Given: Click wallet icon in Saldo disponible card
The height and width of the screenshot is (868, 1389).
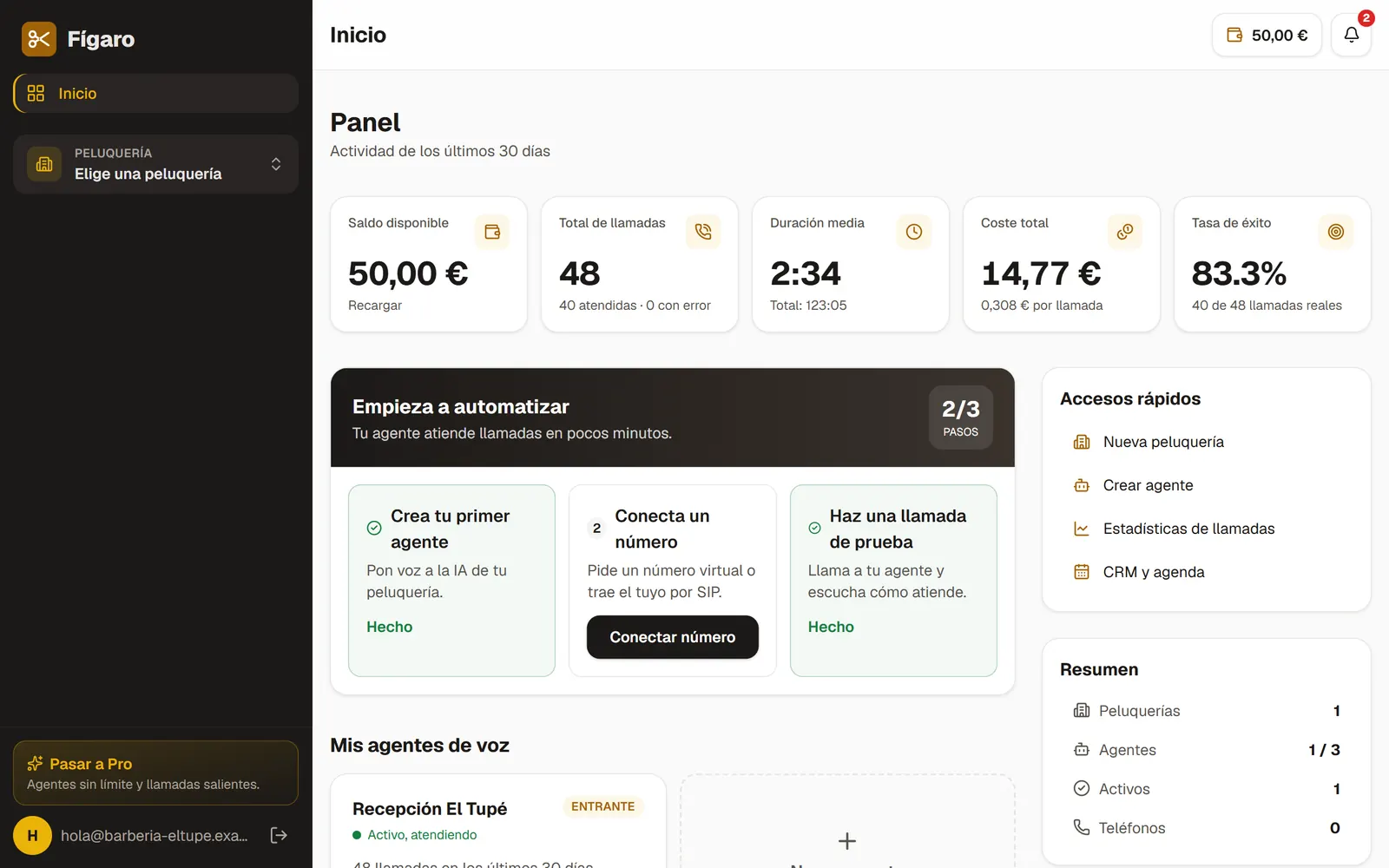Looking at the screenshot, I should (492, 232).
